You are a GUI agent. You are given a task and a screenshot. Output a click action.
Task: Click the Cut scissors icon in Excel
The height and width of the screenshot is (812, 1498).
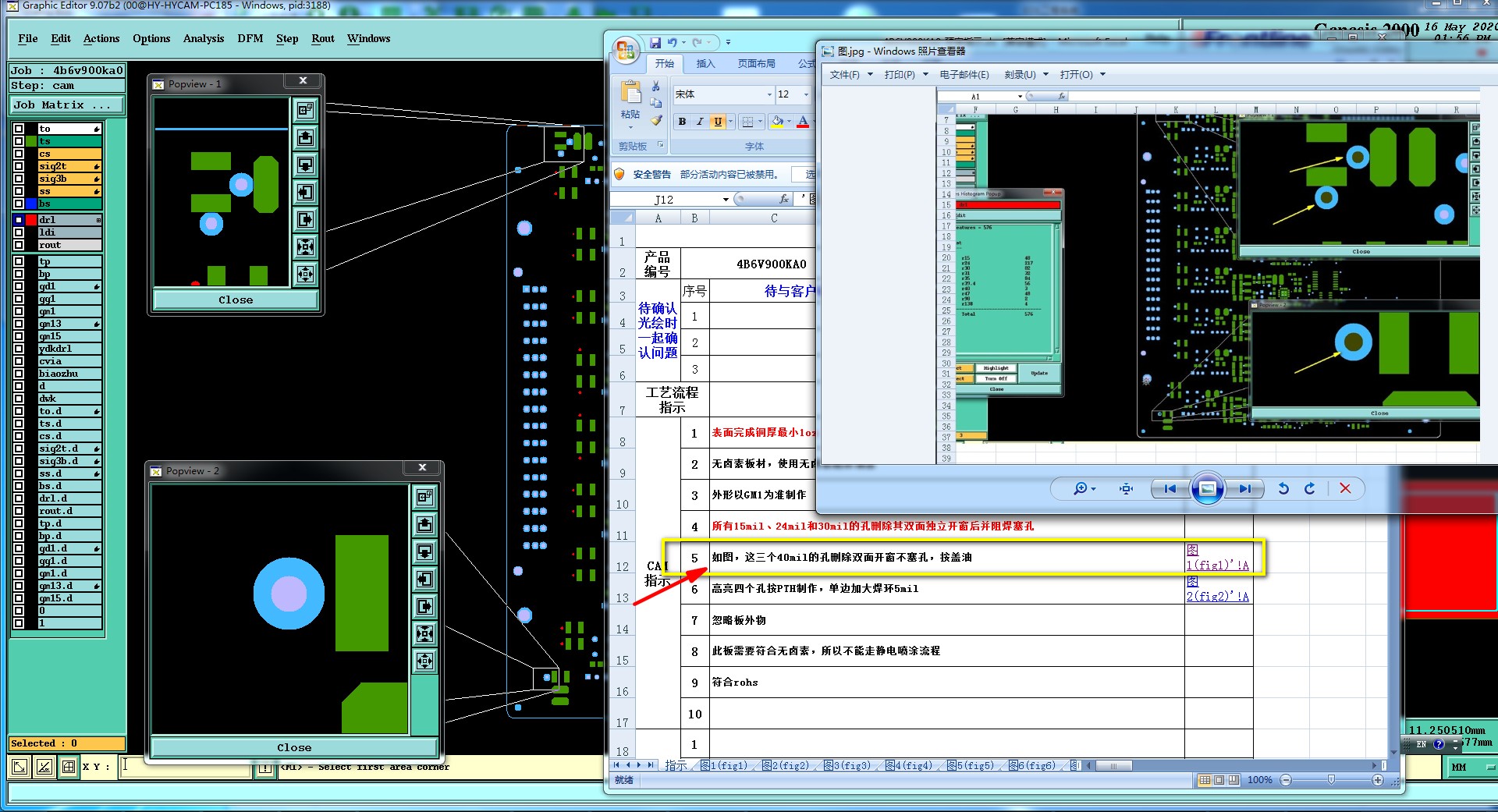[656, 87]
